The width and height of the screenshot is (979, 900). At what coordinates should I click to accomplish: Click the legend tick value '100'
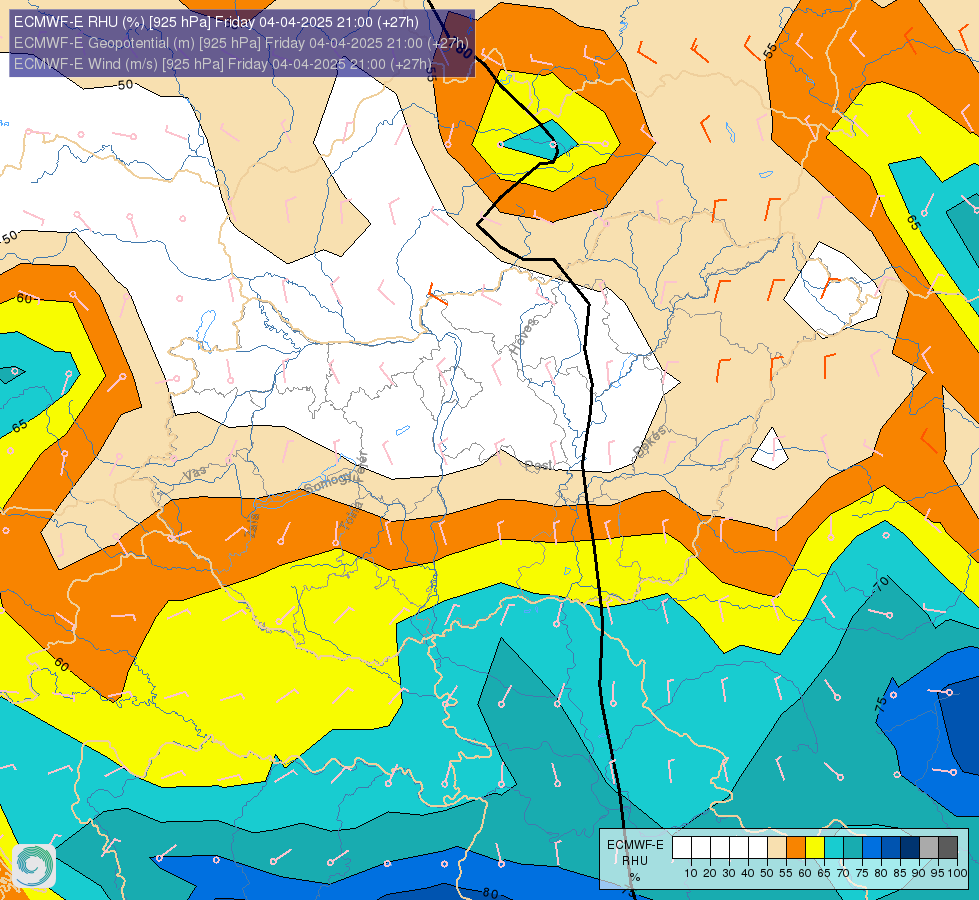tap(957, 873)
